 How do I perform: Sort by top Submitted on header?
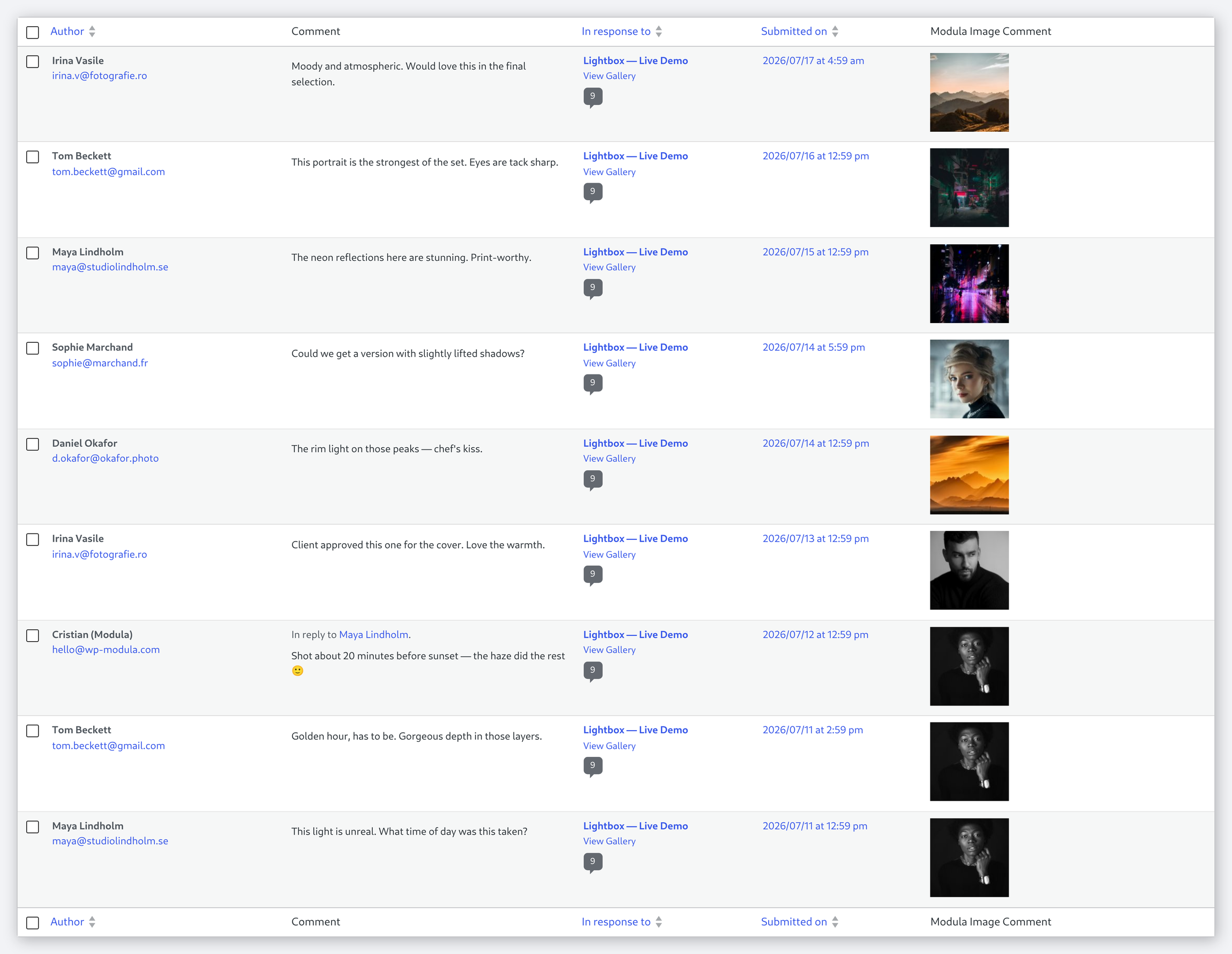794,32
